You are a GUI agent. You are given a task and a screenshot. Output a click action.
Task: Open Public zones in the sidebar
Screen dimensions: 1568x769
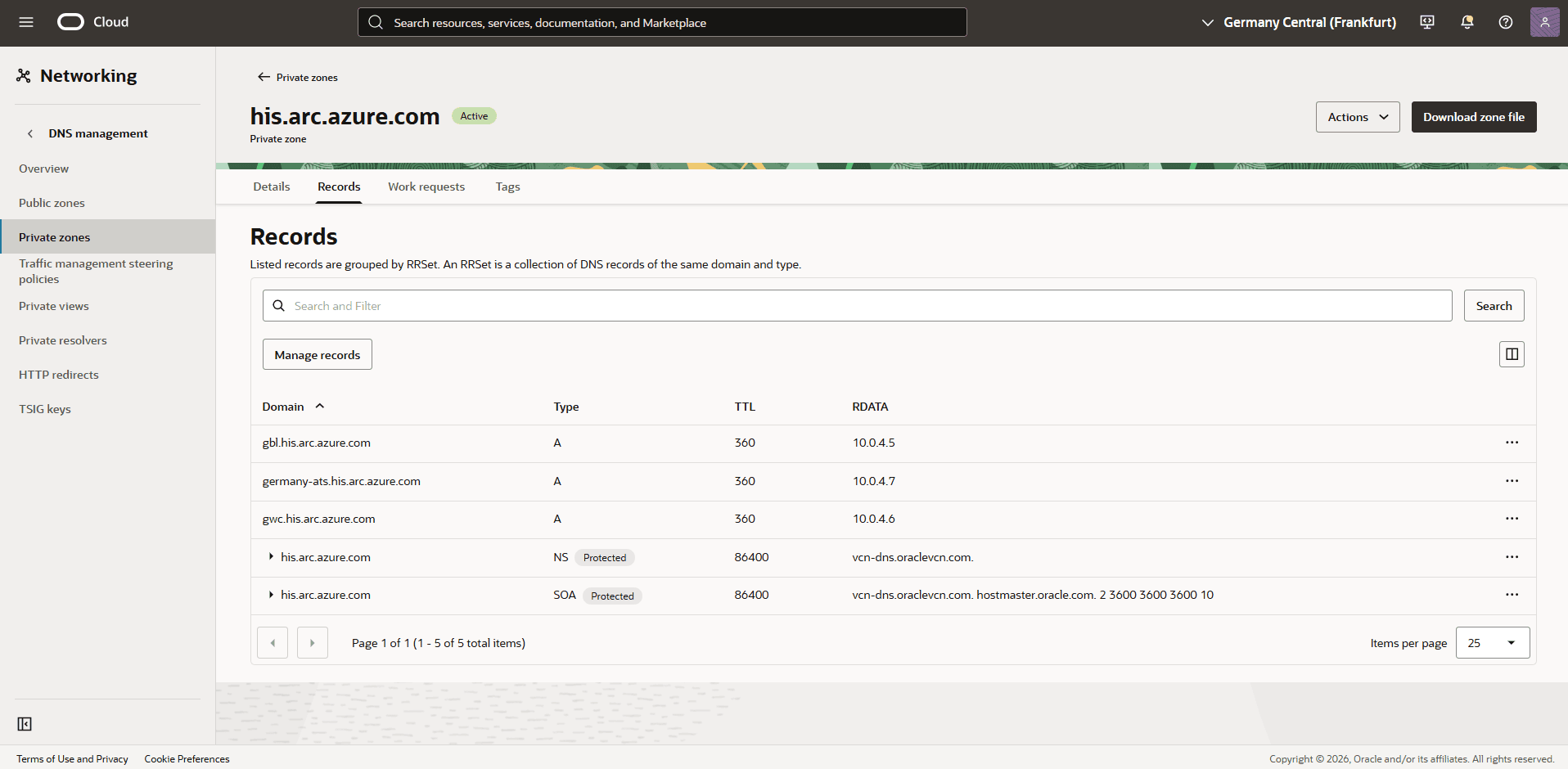pyautogui.click(x=52, y=203)
